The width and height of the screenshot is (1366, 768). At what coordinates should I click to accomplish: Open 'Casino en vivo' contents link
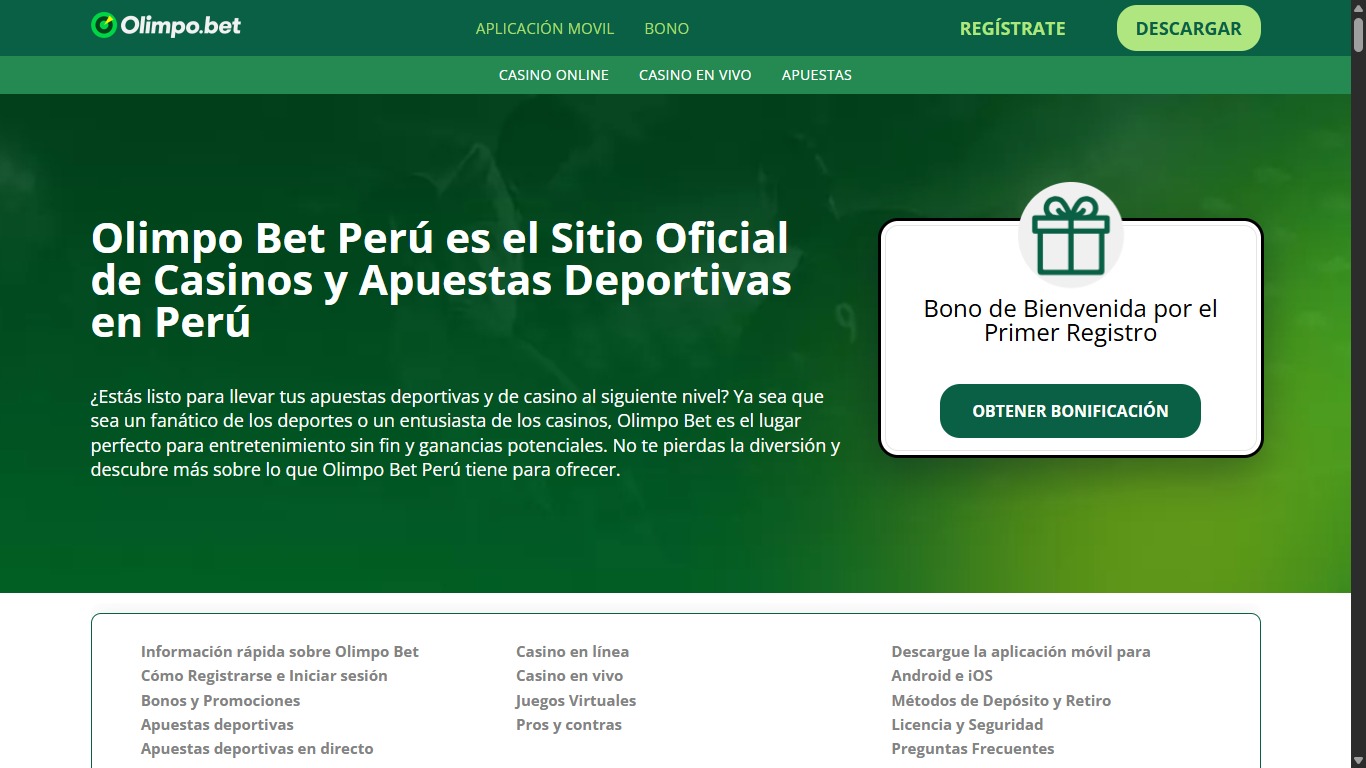[569, 676]
